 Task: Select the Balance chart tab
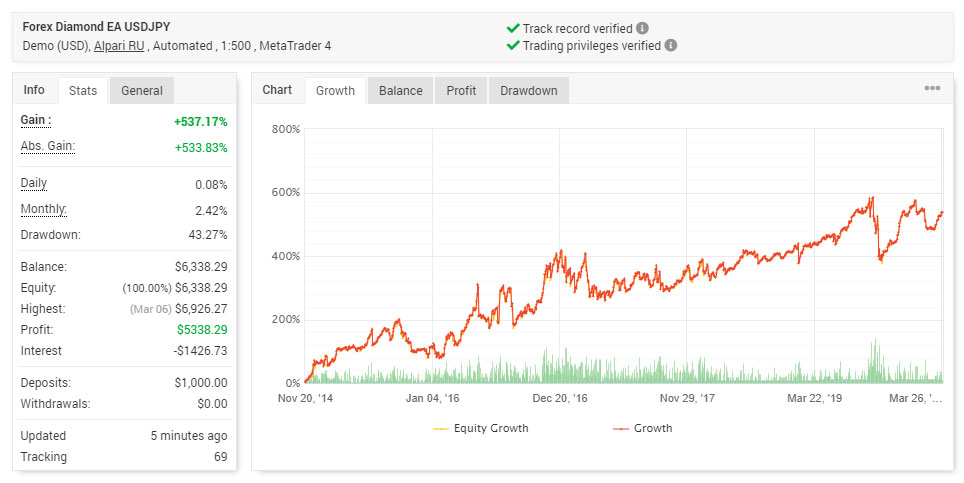click(401, 90)
